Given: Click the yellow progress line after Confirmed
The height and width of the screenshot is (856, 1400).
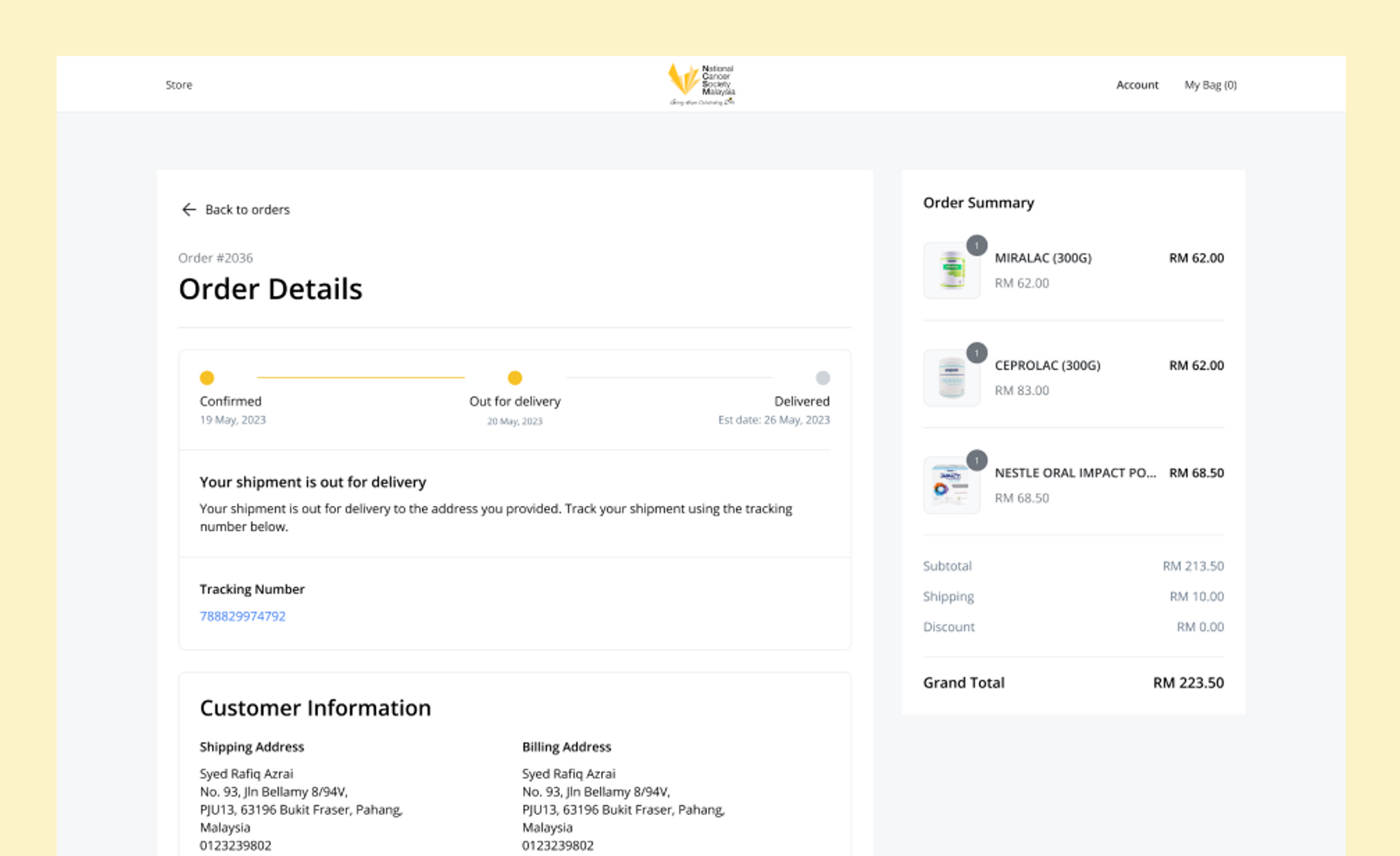Looking at the screenshot, I should (x=360, y=377).
